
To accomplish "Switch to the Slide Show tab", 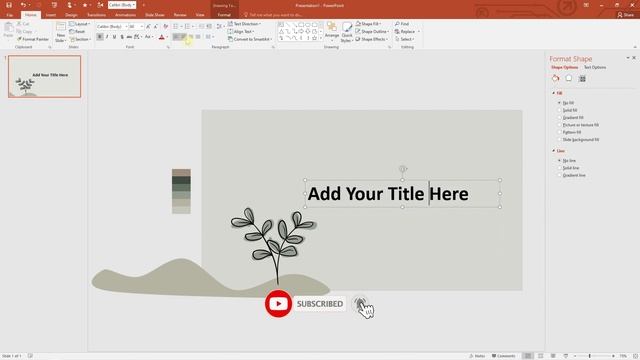I will click(x=155, y=15).
